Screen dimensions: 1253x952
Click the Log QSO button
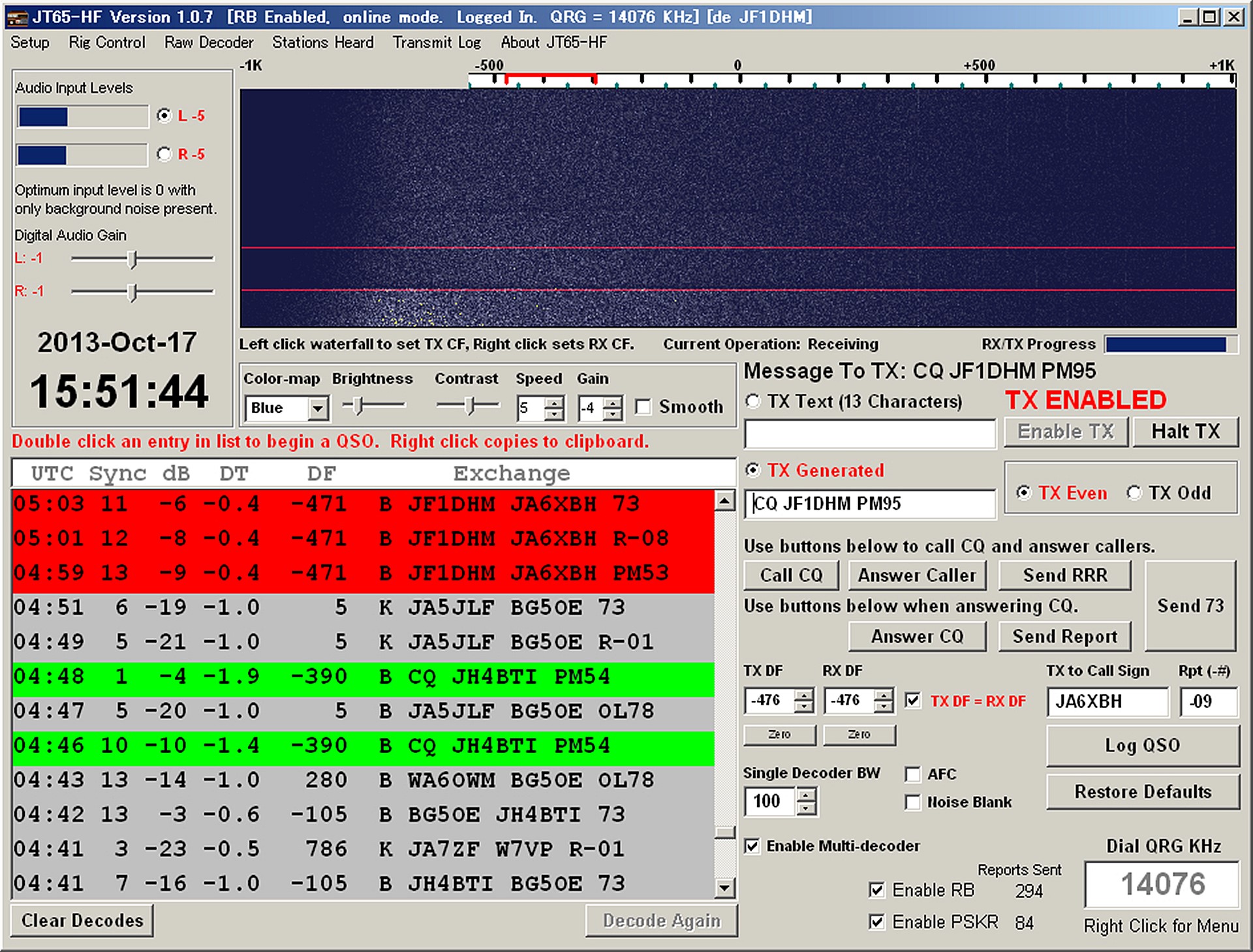pyautogui.click(x=1143, y=746)
